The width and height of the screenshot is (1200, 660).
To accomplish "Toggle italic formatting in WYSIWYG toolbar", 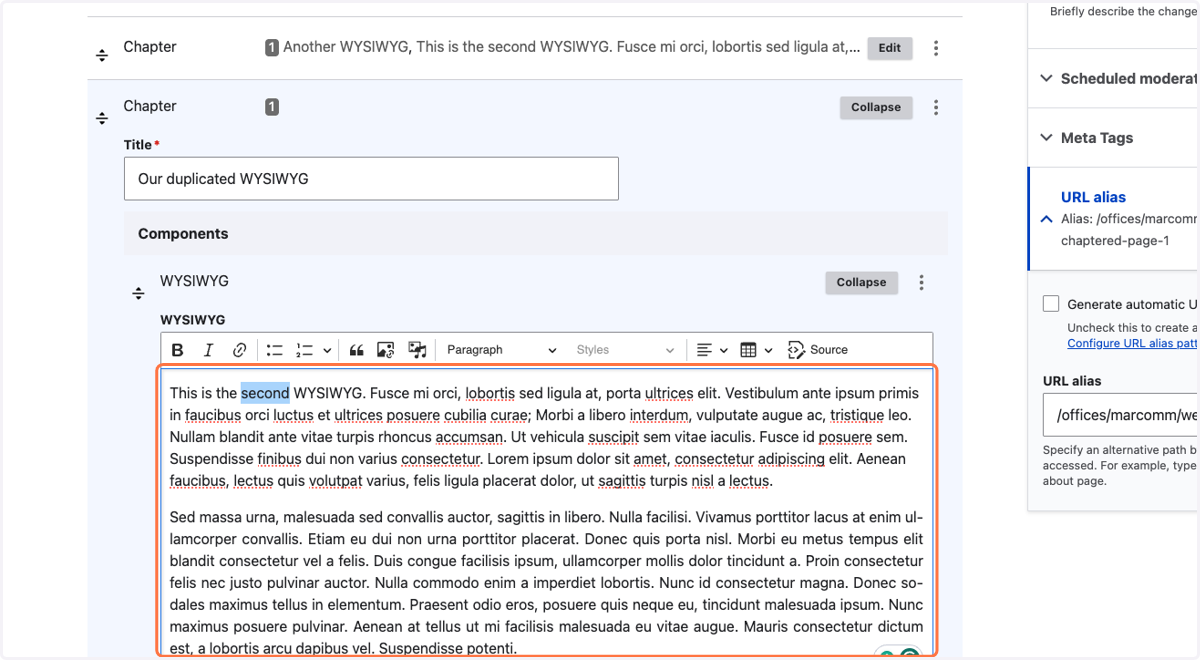I will pyautogui.click(x=208, y=350).
